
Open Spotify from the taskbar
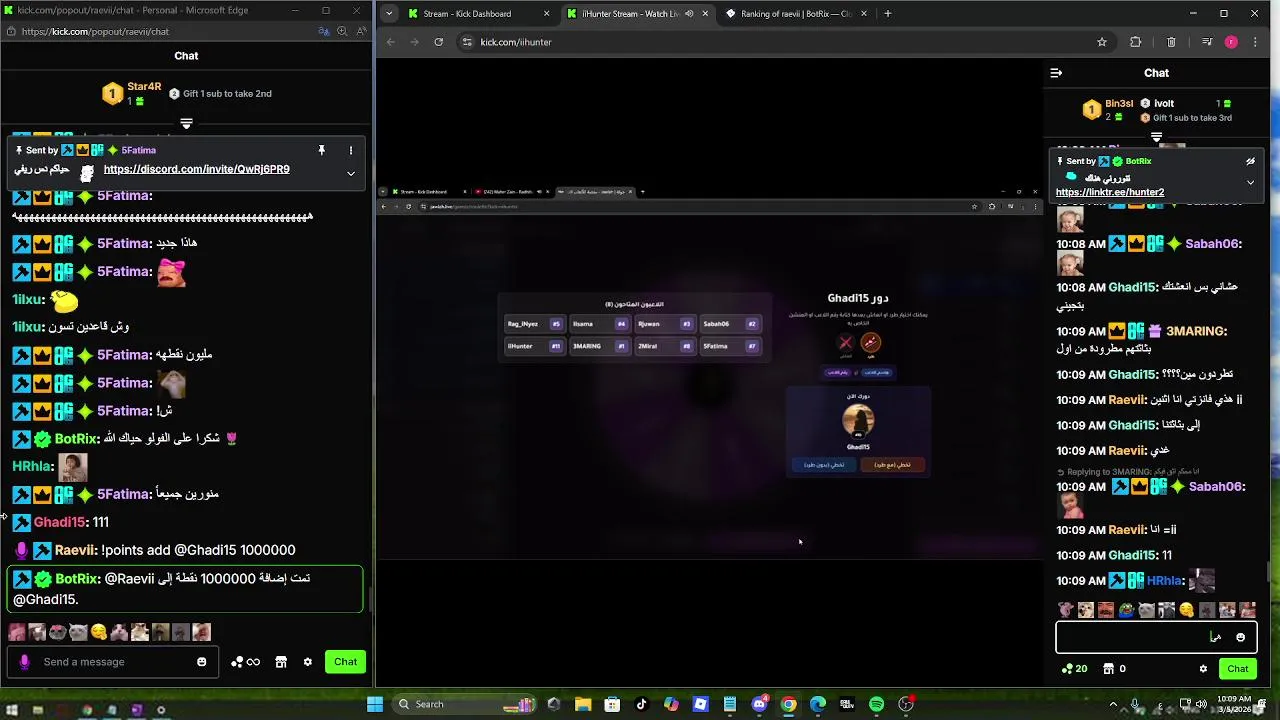876,705
